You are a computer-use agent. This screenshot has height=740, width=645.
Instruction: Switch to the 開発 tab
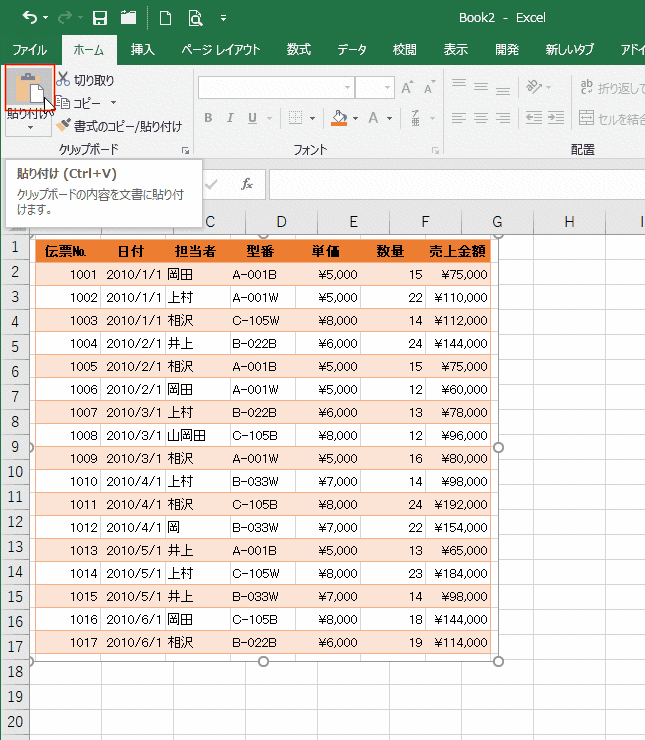(x=507, y=50)
